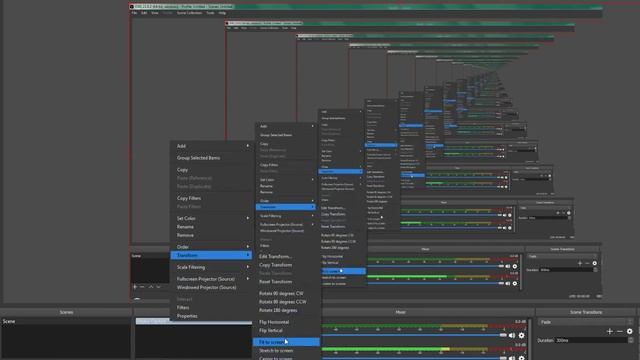Choose Flip Horizontal in large submenu
The width and height of the screenshot is (640, 360).
(x=274, y=322)
